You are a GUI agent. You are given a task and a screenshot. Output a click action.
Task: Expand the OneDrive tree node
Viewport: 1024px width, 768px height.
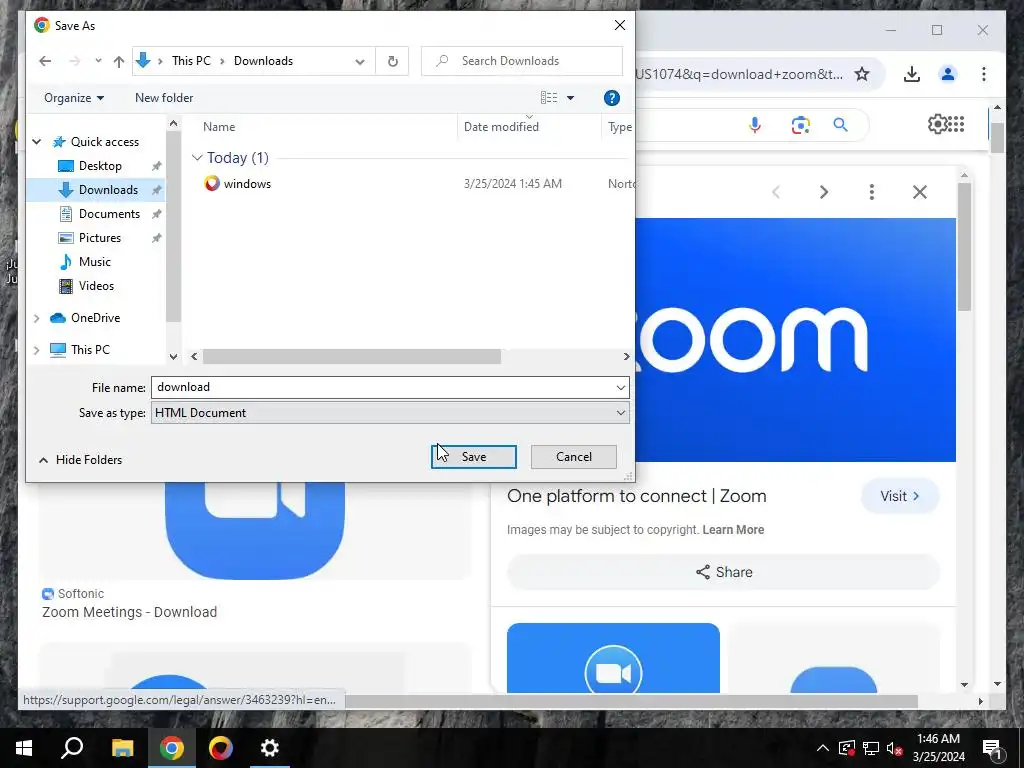coord(37,318)
